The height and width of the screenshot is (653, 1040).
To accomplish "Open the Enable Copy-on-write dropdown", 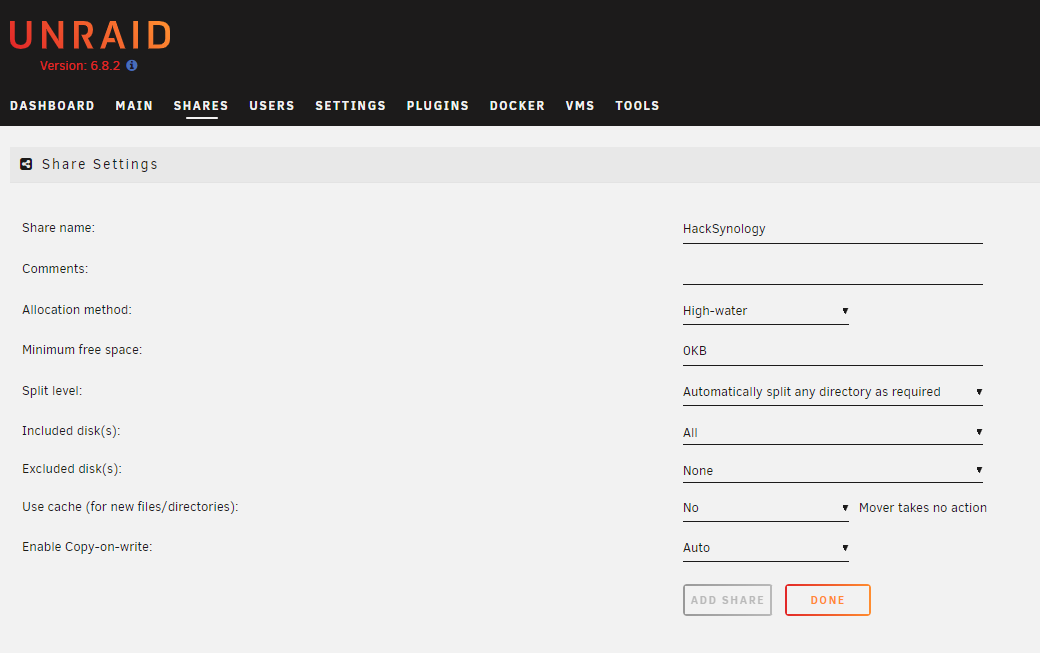I will coord(765,548).
